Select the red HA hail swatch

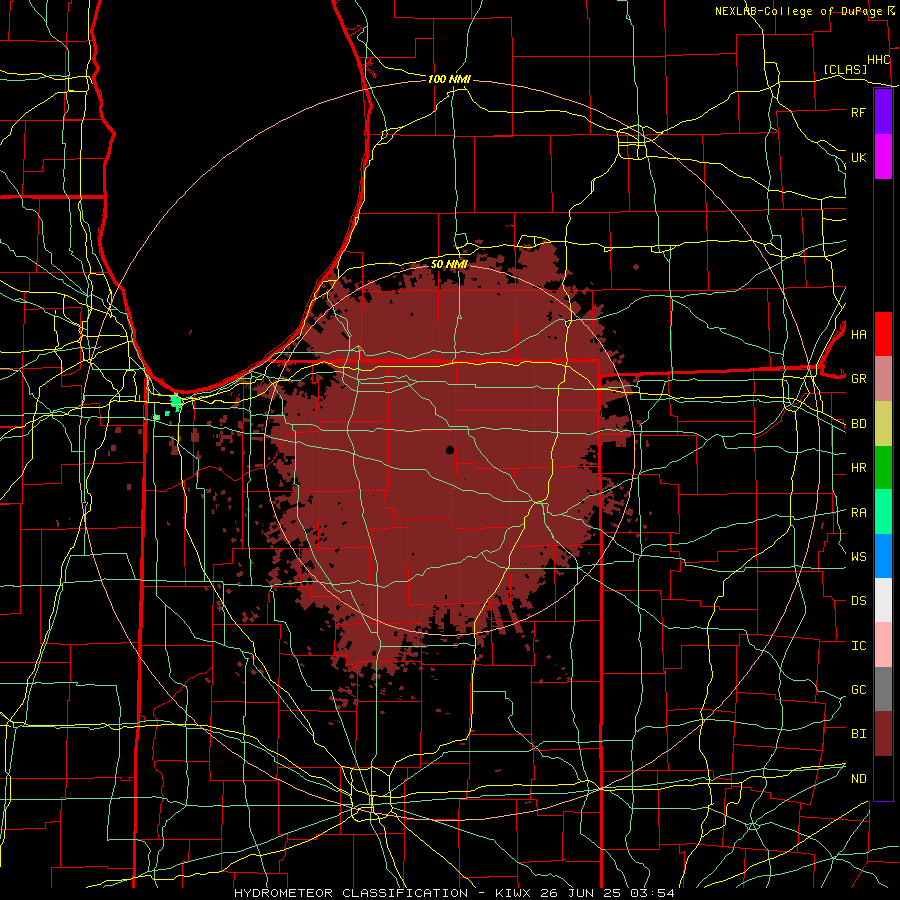(883, 334)
